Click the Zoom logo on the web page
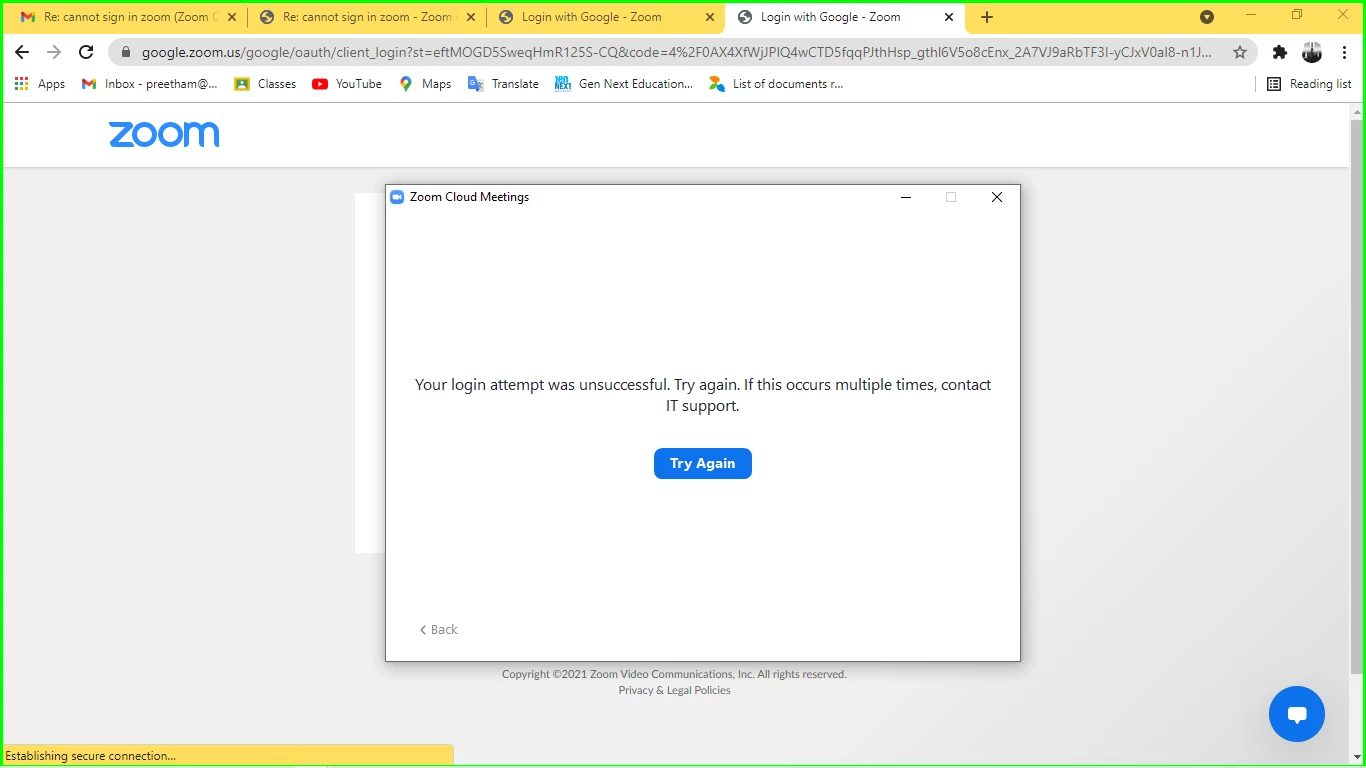Screen dimensions: 1366x768 click(x=164, y=135)
